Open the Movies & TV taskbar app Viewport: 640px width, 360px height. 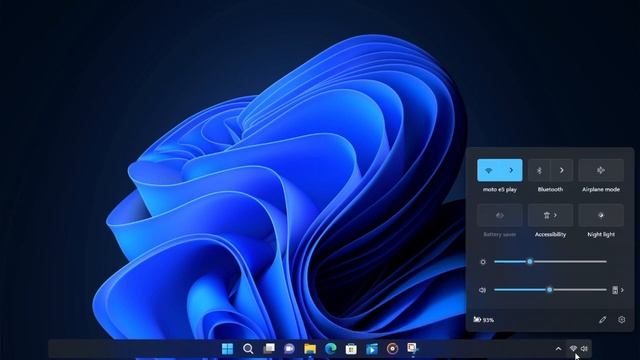tap(372, 349)
